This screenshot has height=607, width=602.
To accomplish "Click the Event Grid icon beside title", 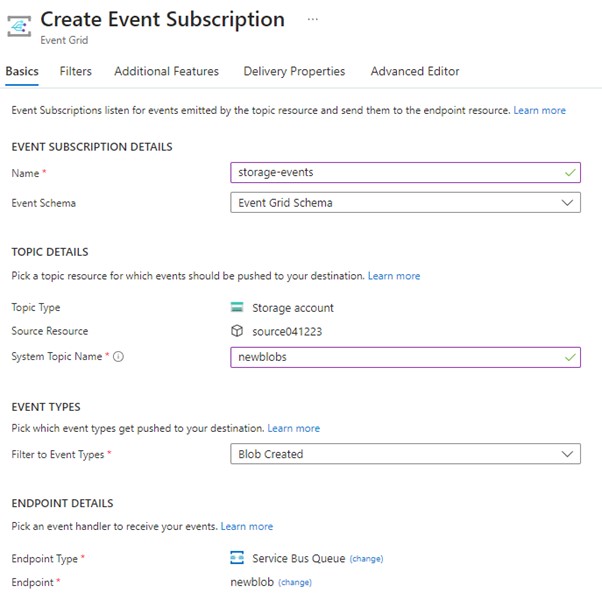I will coord(20,26).
